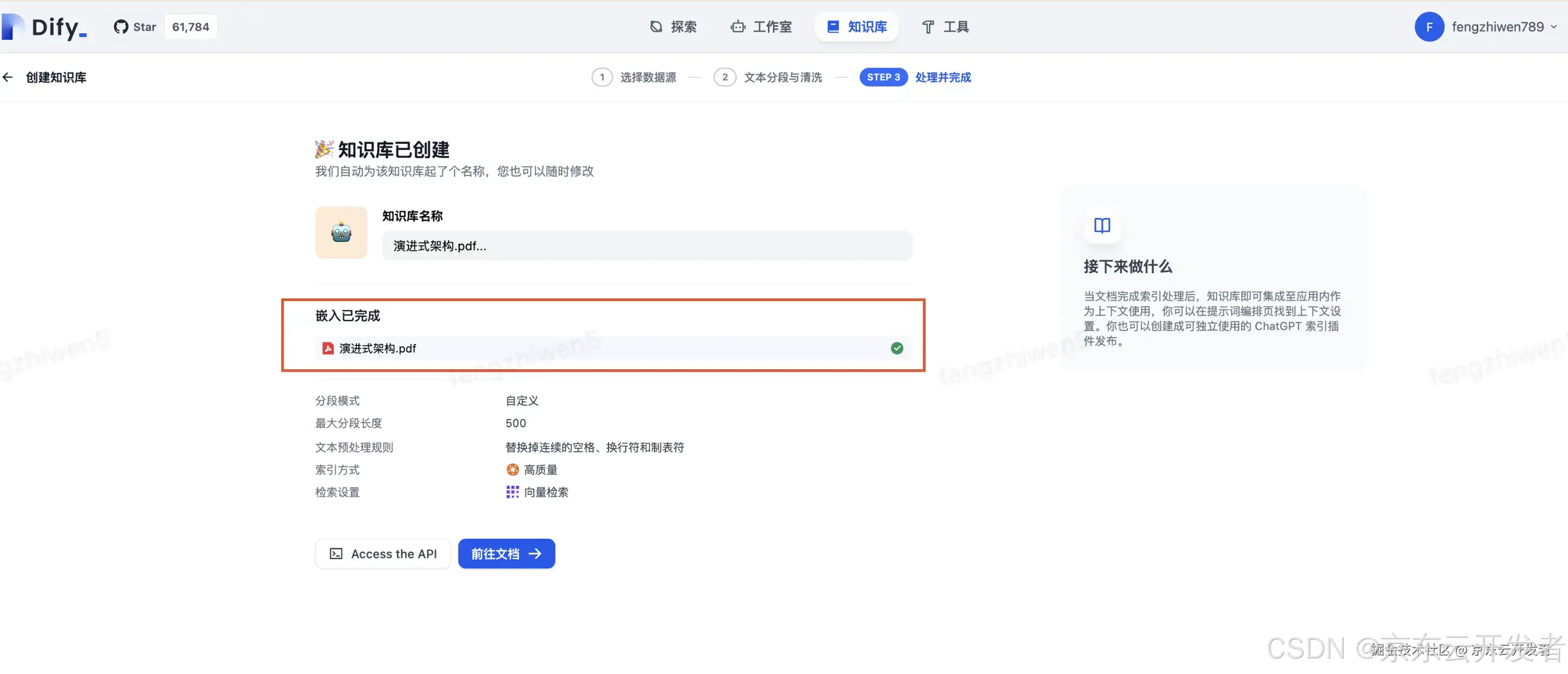Click the orange 高质量 index icon

tap(512, 470)
